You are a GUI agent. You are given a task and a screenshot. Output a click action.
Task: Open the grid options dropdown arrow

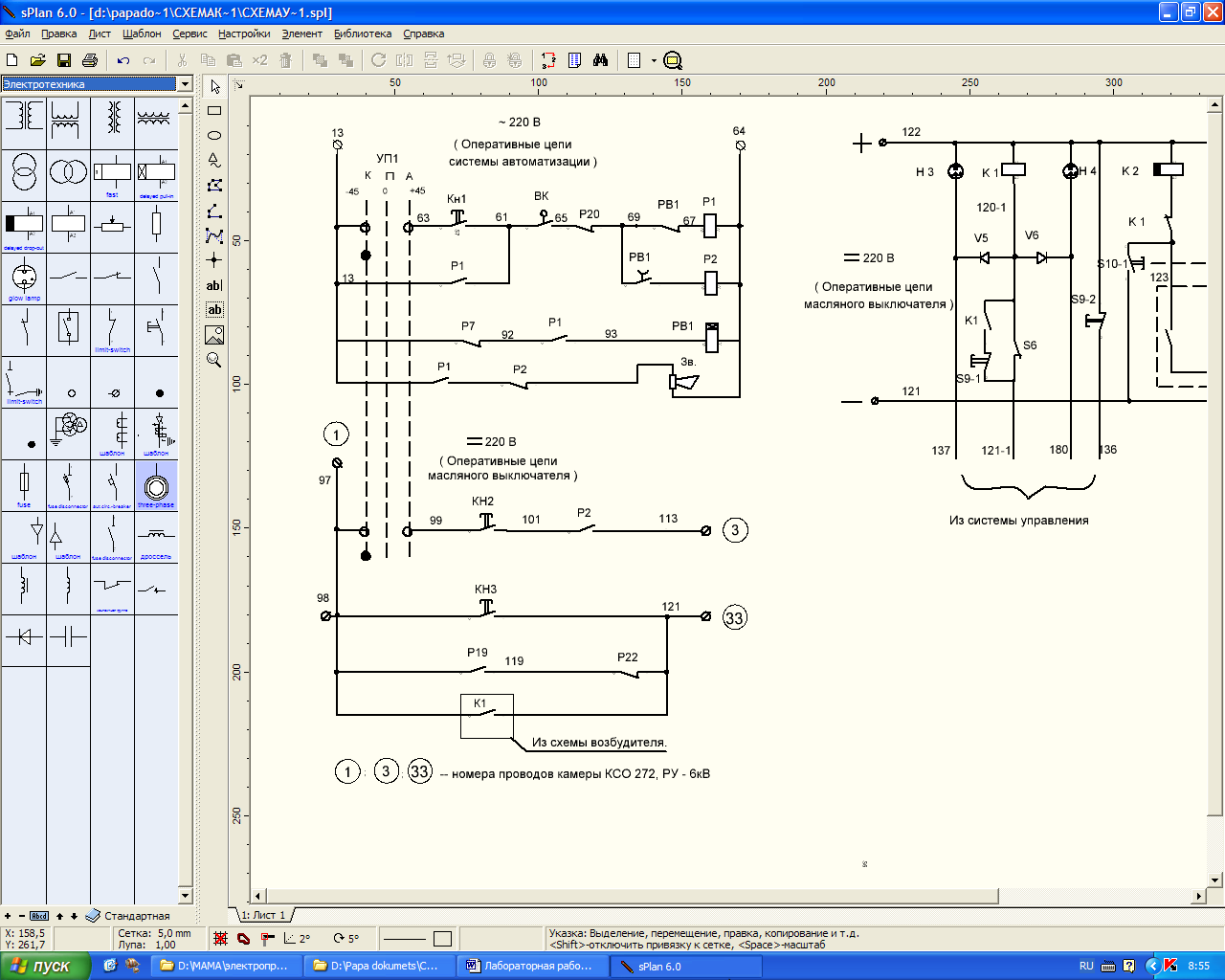coord(654,60)
